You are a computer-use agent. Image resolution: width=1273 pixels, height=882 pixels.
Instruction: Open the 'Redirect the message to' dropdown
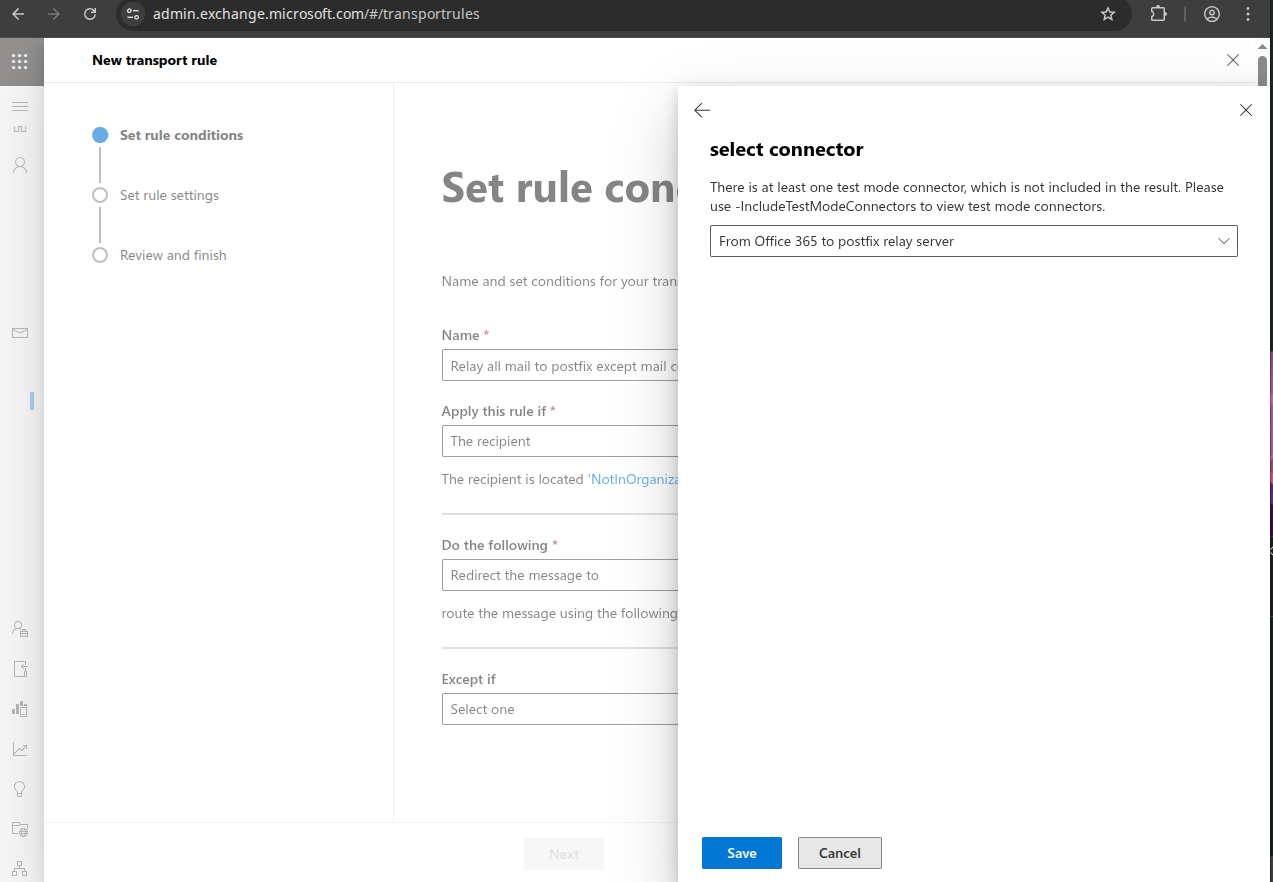click(x=560, y=575)
